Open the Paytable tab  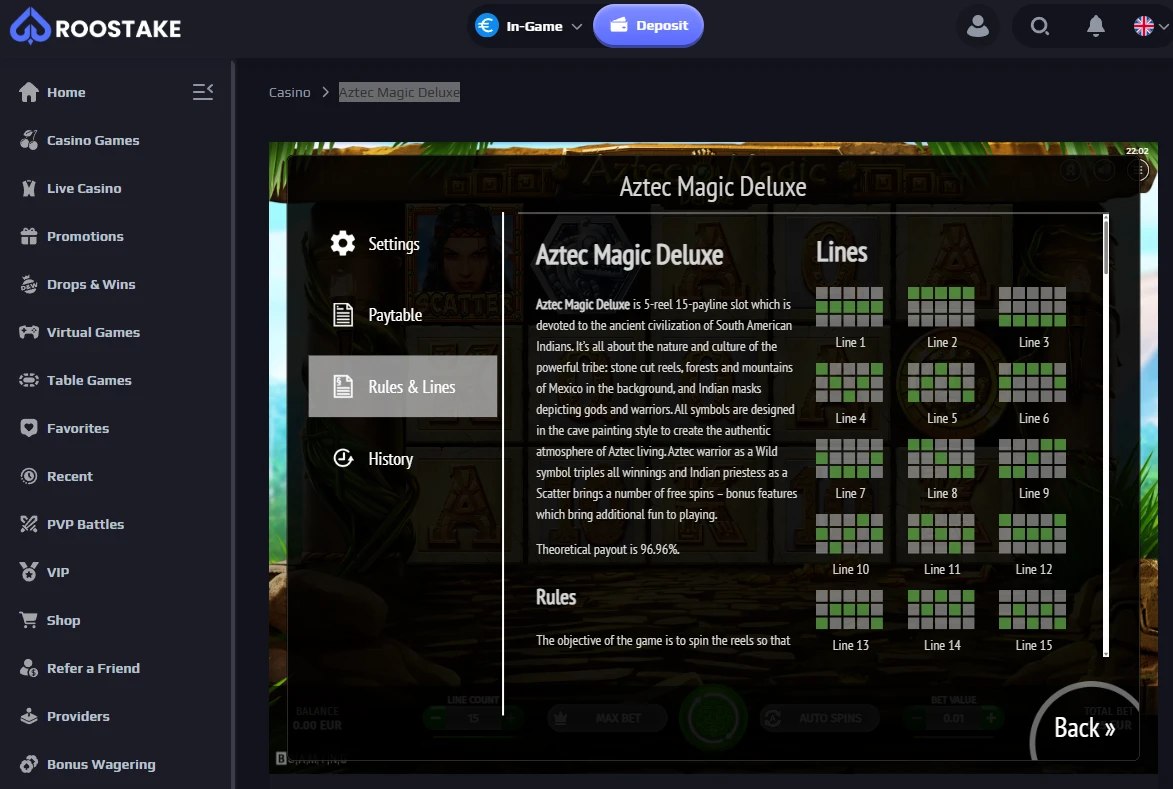(402, 315)
